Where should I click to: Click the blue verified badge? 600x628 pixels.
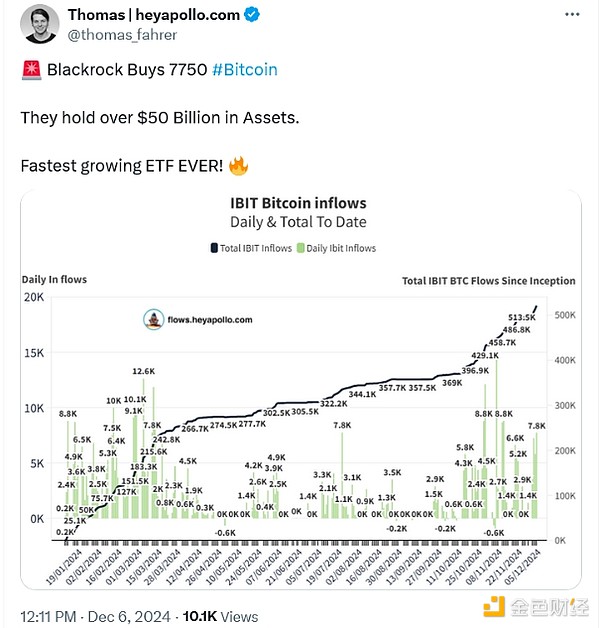pos(254,15)
